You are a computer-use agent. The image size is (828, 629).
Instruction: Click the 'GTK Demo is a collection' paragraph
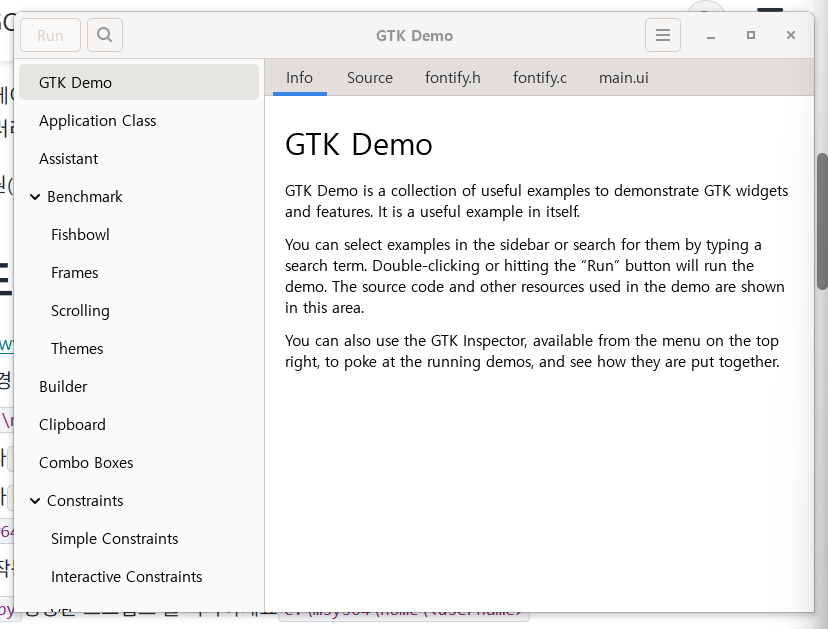537,201
